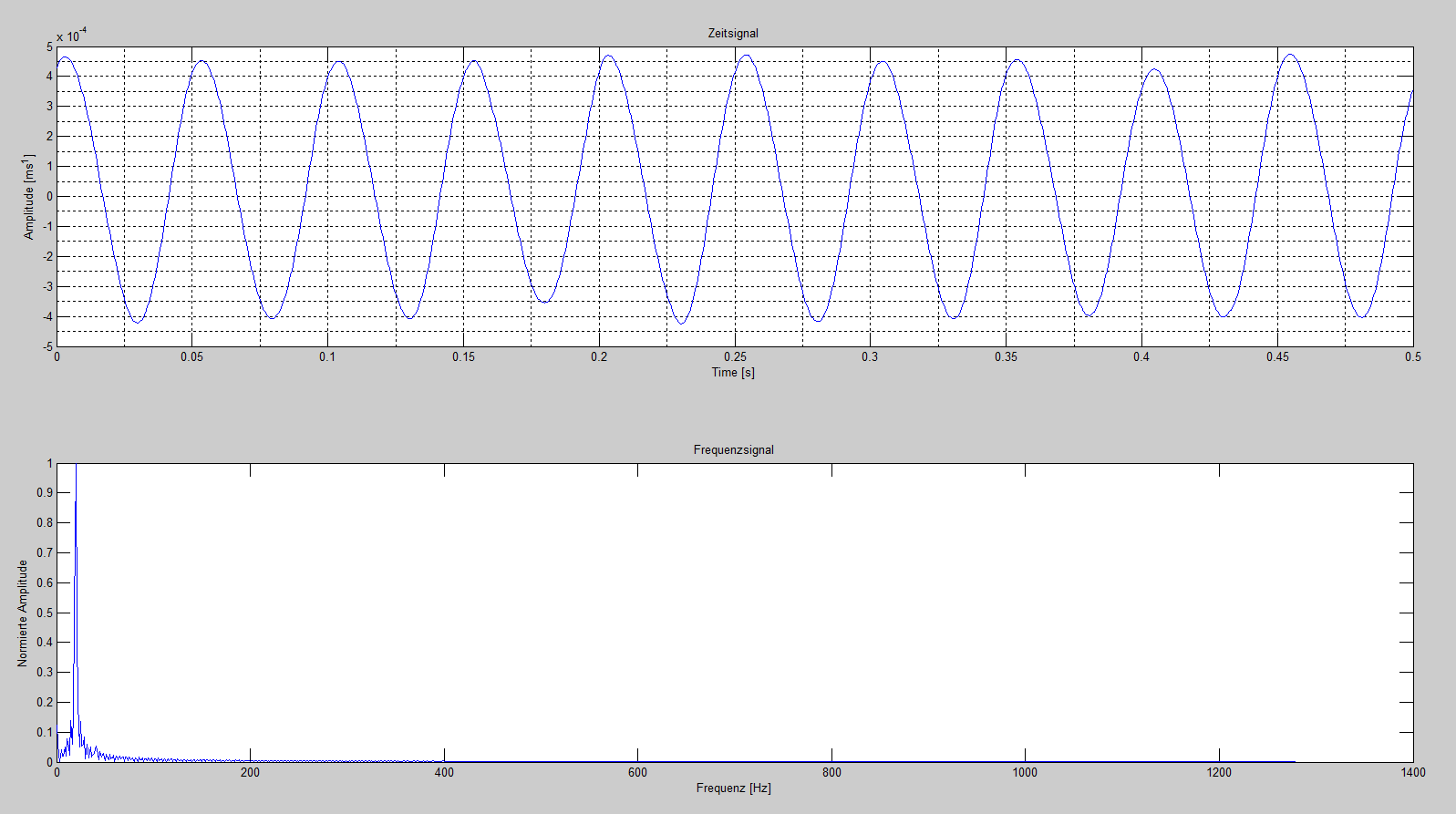Image resolution: width=1456 pixels, height=814 pixels.
Task: Click the Amplitude [ms] y-axis label of Zeitsignal
Action: [x=29, y=197]
